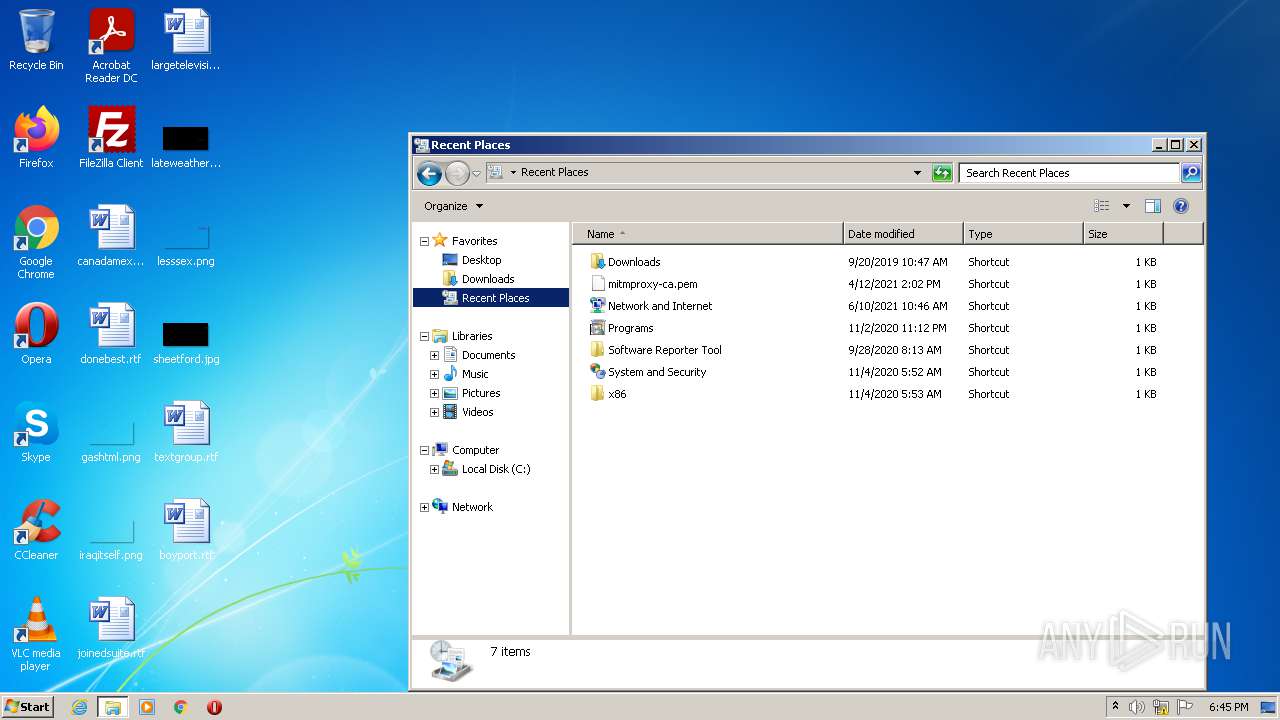Select Downloads under Favorites
This screenshot has width=1280, height=720.
click(487, 279)
